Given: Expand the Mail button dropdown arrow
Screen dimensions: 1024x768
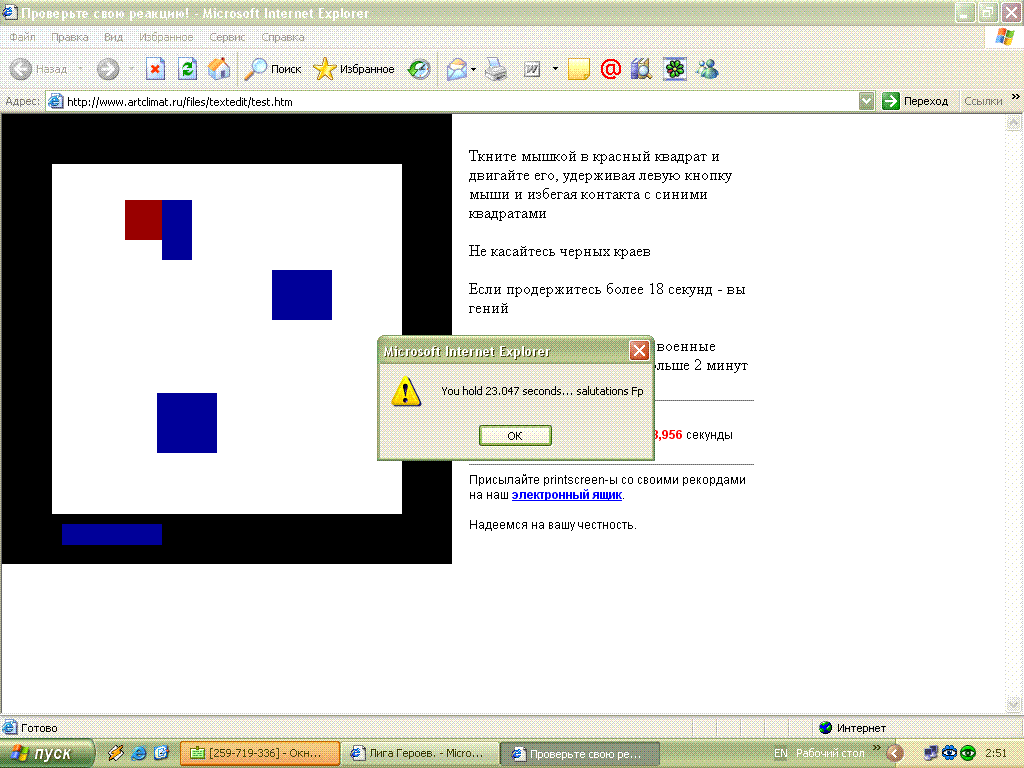Looking at the screenshot, I should pyautogui.click(x=473, y=69).
